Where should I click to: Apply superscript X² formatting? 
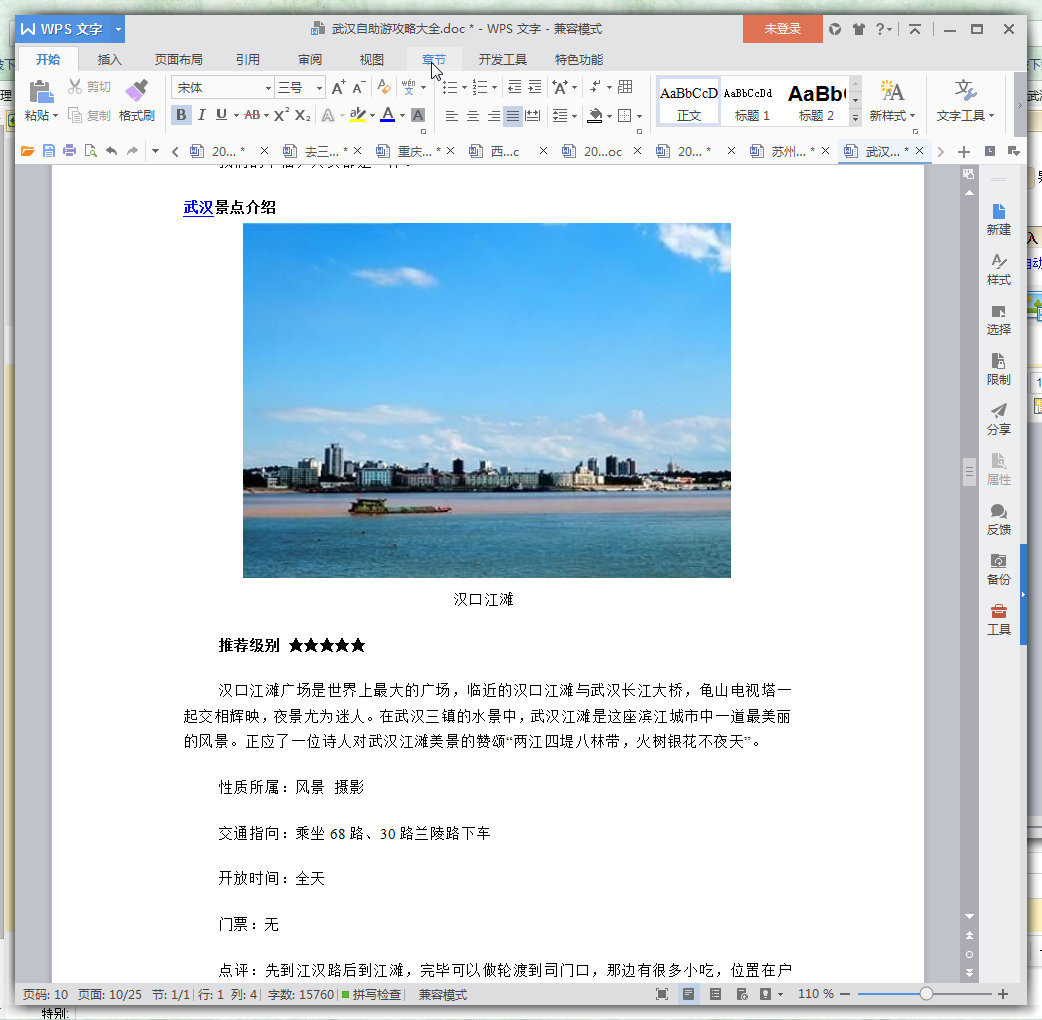tap(281, 115)
